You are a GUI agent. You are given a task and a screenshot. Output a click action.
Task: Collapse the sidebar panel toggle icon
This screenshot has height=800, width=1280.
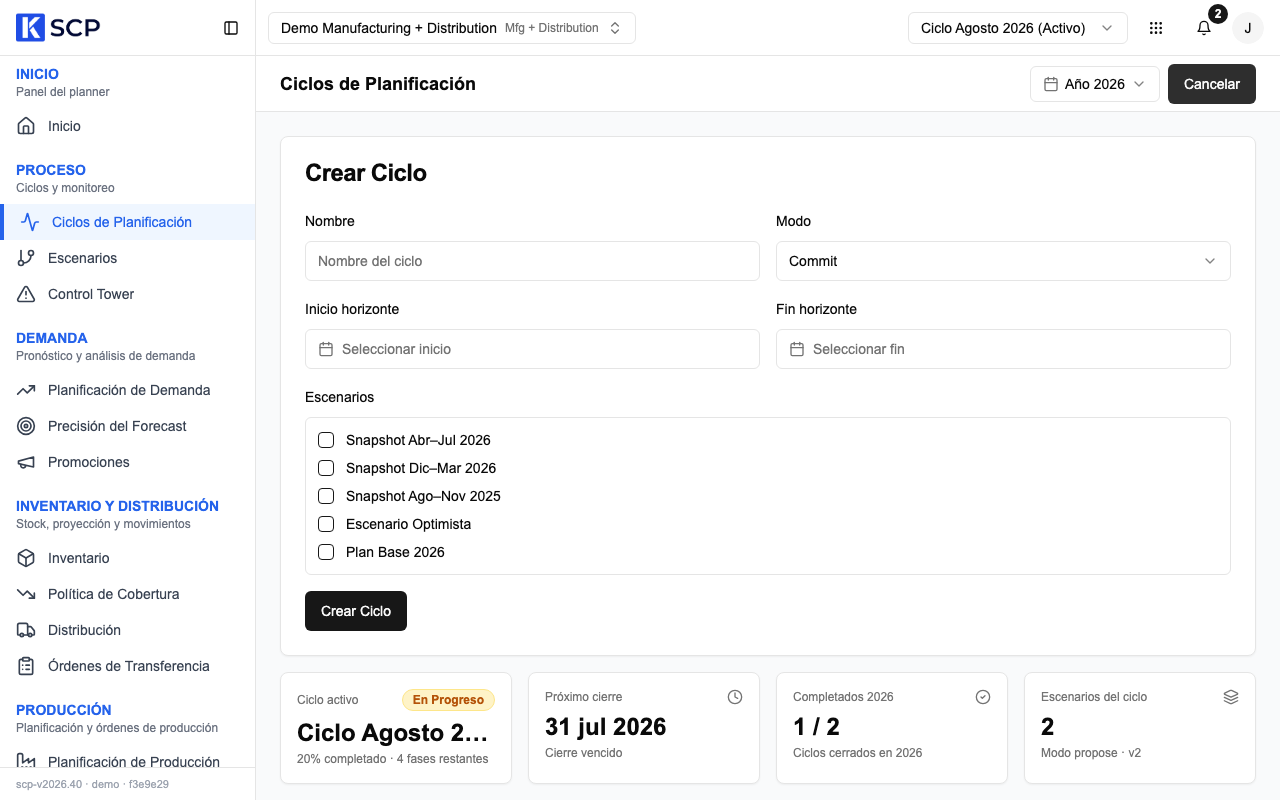[231, 28]
